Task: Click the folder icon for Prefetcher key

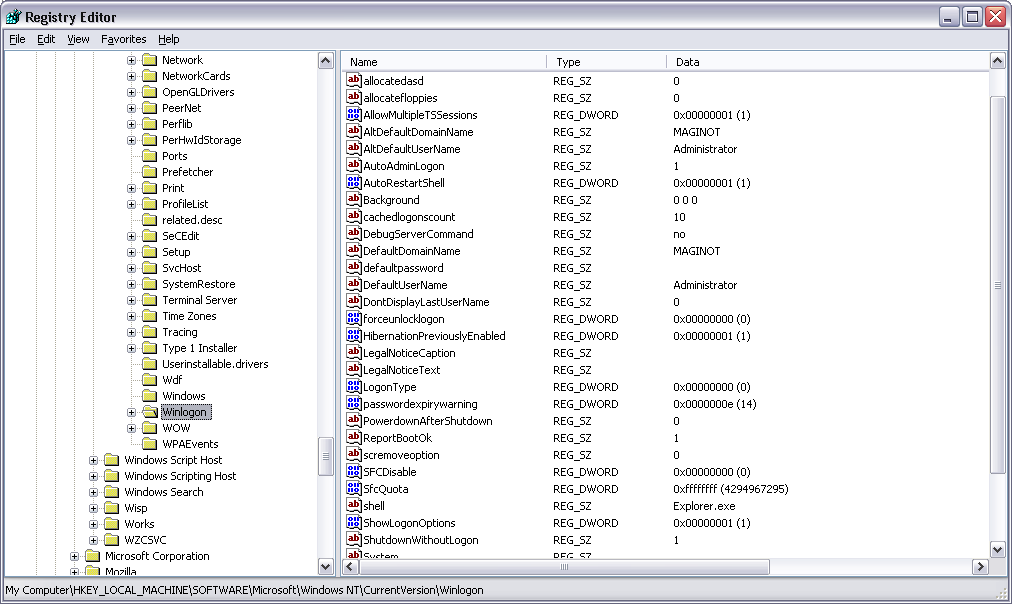Action: (150, 172)
